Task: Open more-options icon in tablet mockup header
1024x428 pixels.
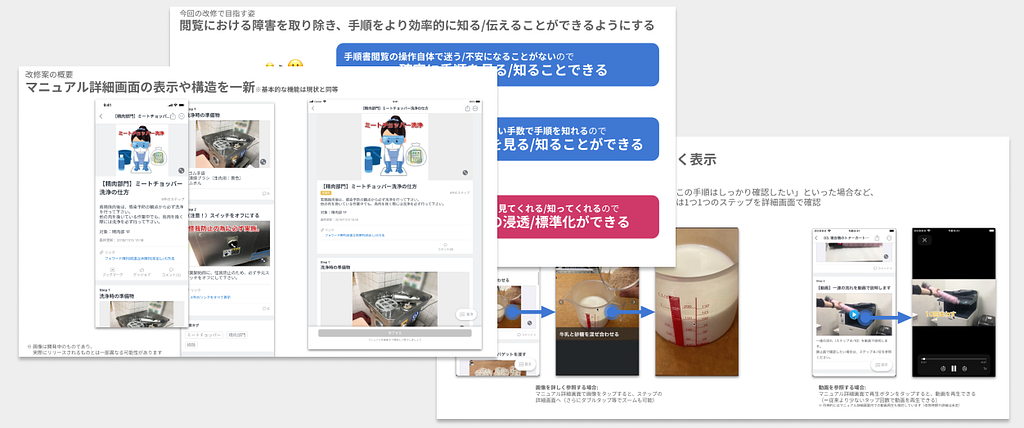Action: pyautogui.click(x=475, y=108)
